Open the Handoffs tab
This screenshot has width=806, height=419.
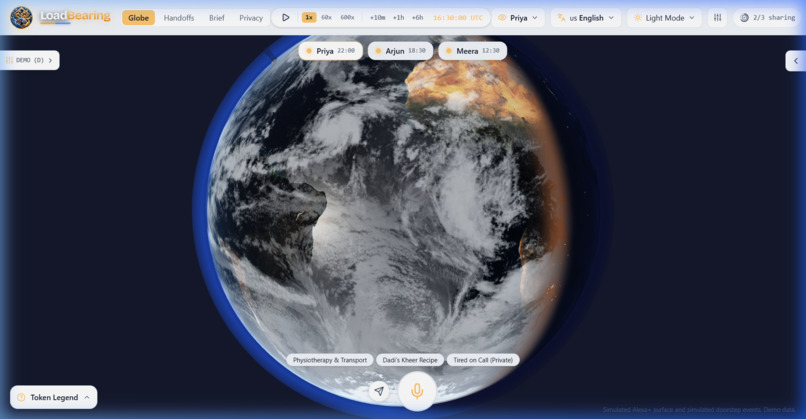(x=179, y=17)
